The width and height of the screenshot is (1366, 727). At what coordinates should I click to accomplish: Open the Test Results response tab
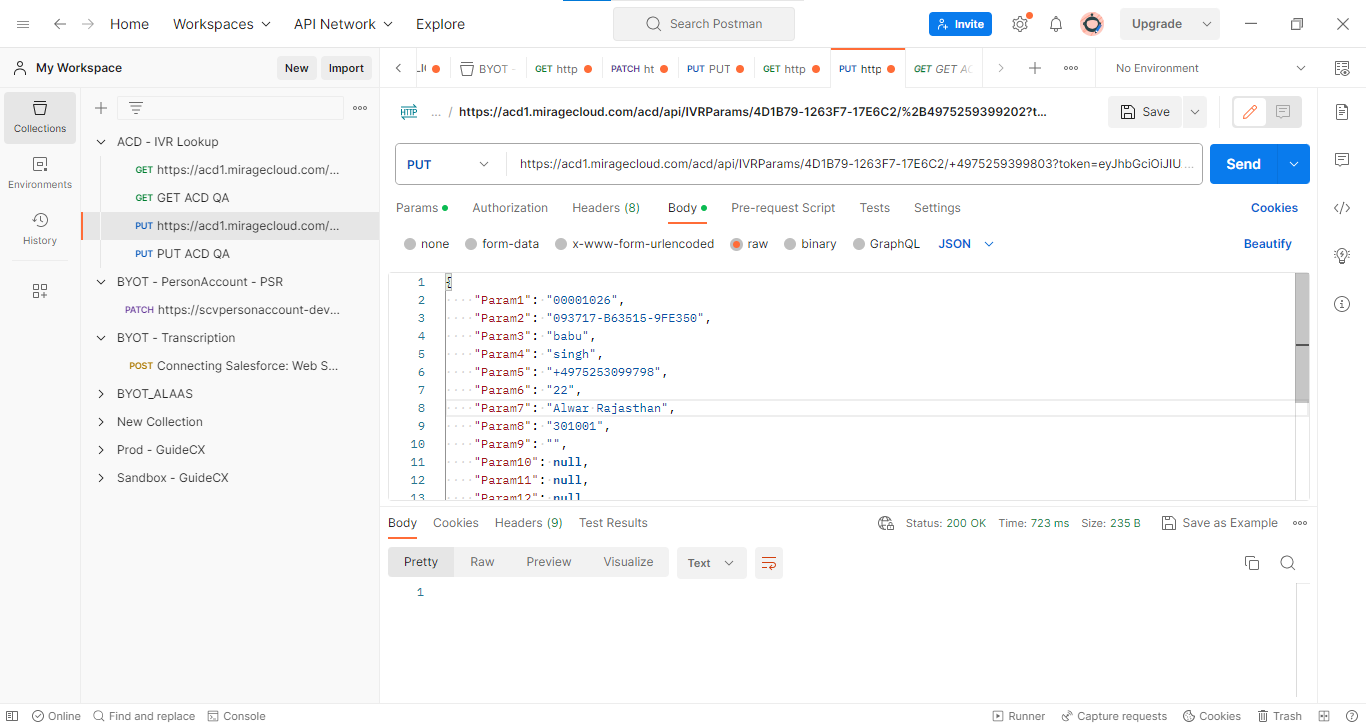point(613,523)
